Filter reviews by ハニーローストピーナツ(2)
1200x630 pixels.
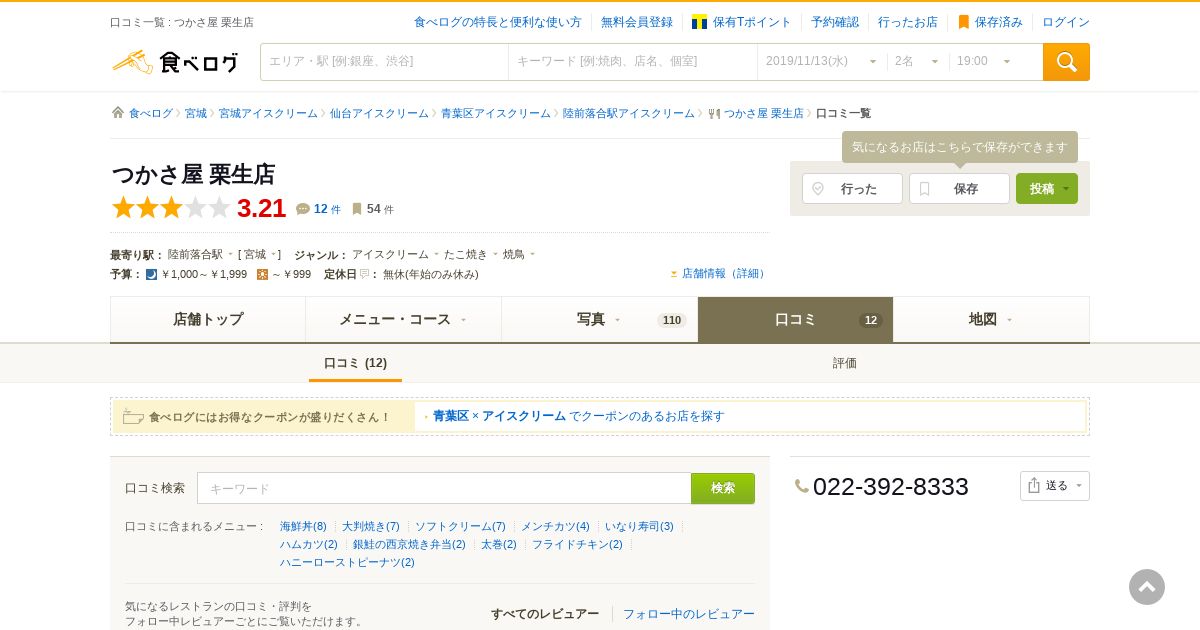pyautogui.click(x=347, y=562)
